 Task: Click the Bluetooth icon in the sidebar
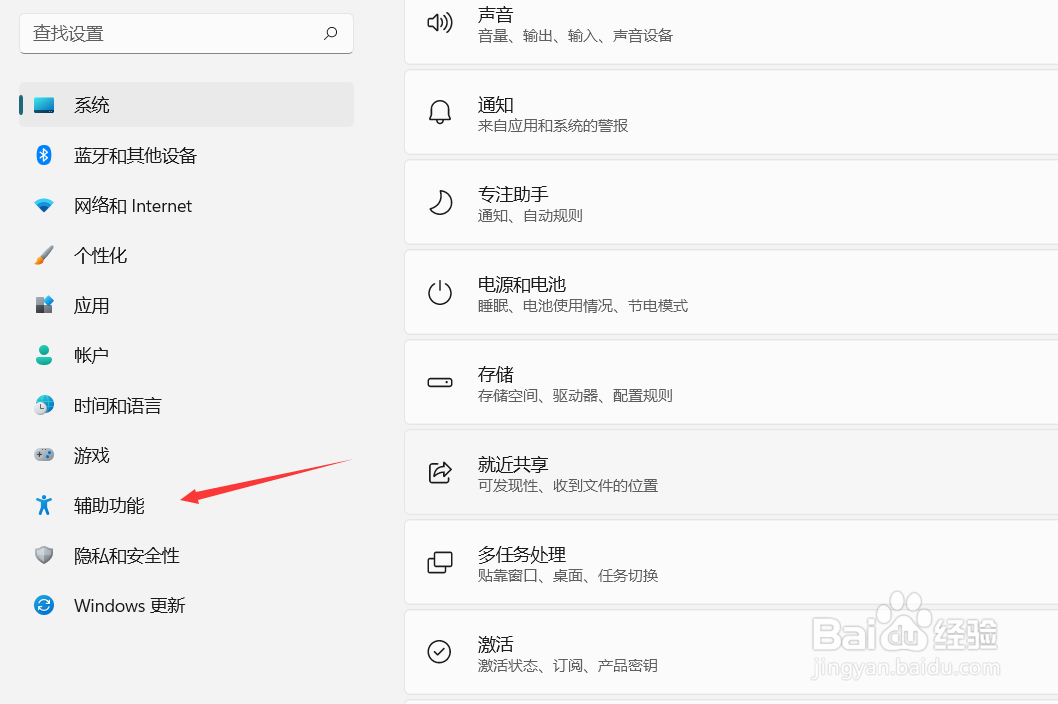[x=44, y=155]
